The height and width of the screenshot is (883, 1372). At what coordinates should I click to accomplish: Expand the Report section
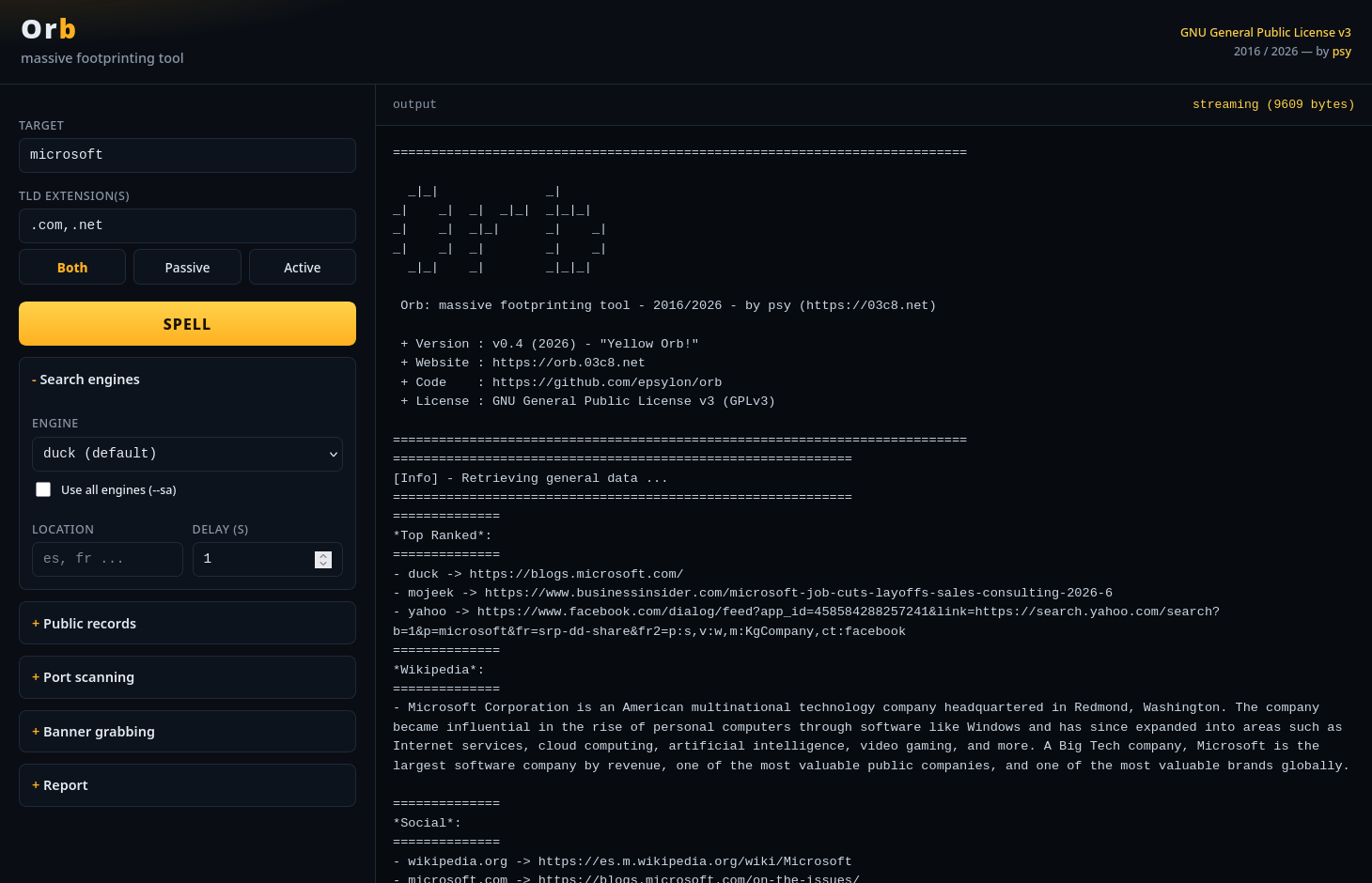click(187, 785)
